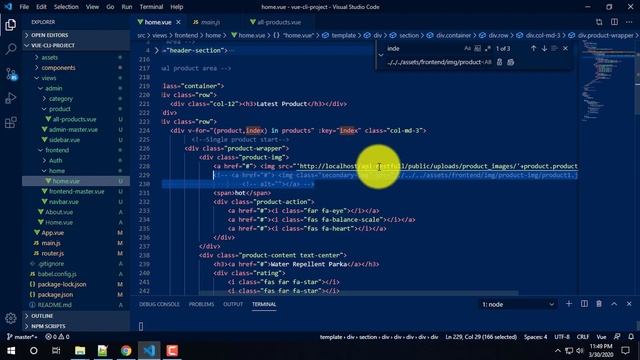Go to previous match in find widget
Viewport: 640px width, 360px height.
tap(533, 49)
